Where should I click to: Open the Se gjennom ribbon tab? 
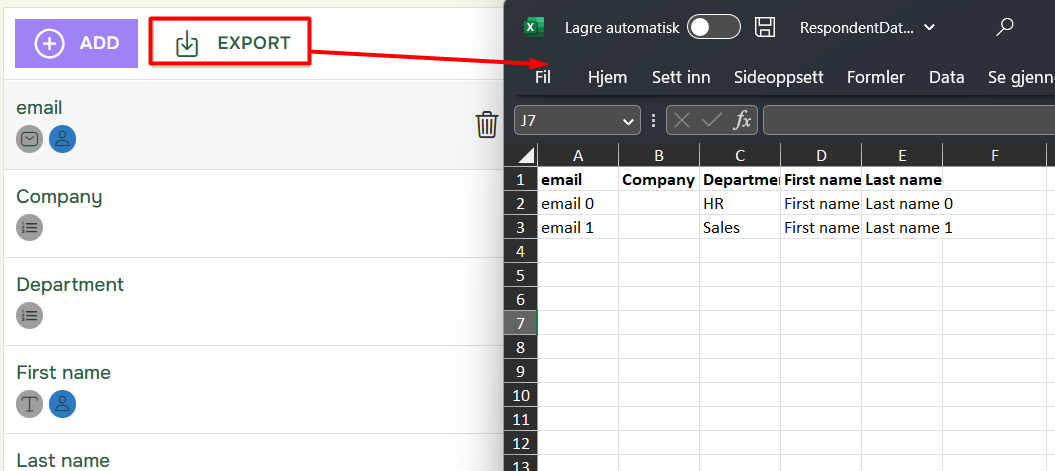tap(1020, 77)
